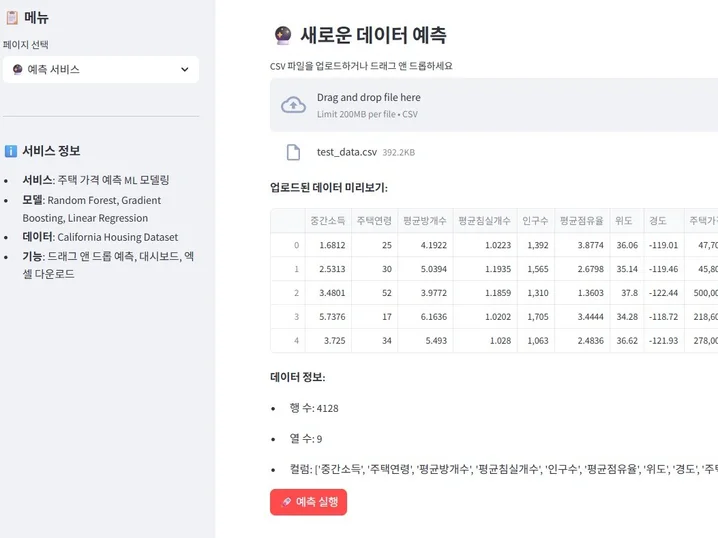718x538 pixels.
Task: Click the clipboard icon beside 메뉴
Action: [11, 18]
